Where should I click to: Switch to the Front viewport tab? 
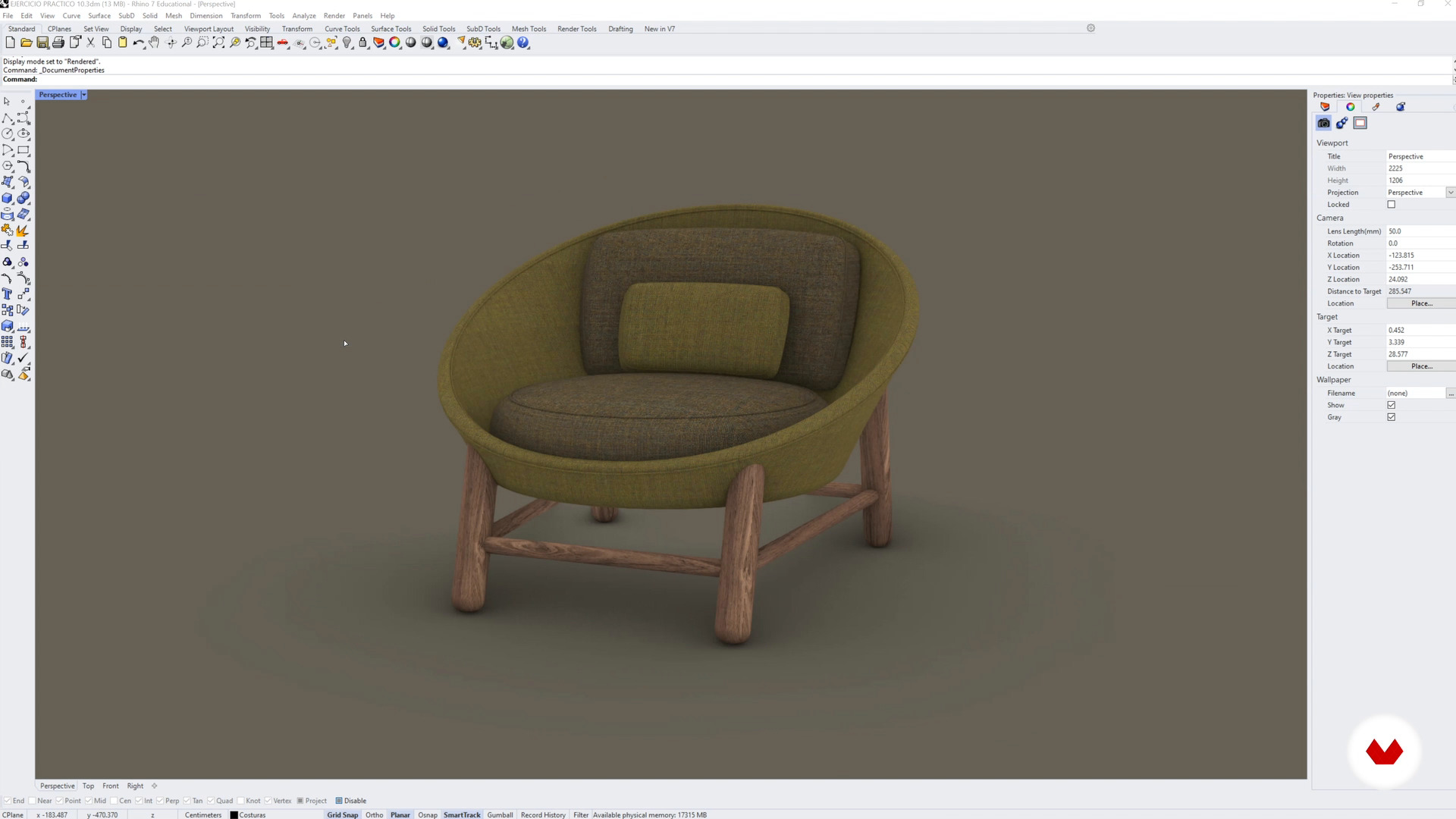click(x=111, y=786)
